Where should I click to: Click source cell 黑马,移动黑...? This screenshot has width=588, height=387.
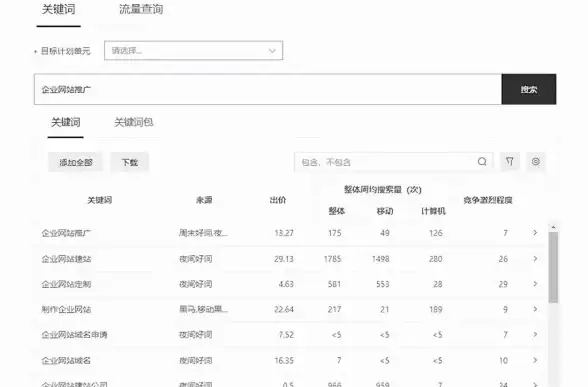click(203, 309)
